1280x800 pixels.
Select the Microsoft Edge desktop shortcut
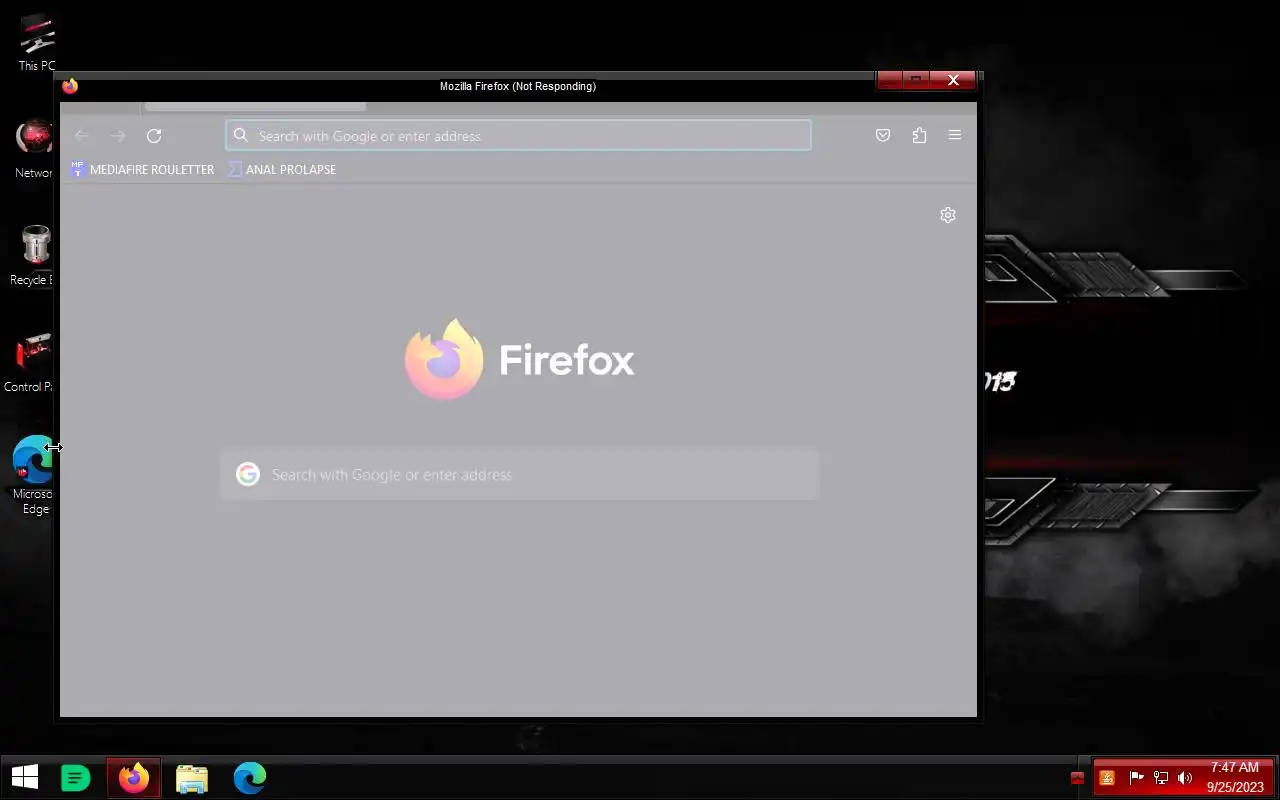pyautogui.click(x=34, y=475)
